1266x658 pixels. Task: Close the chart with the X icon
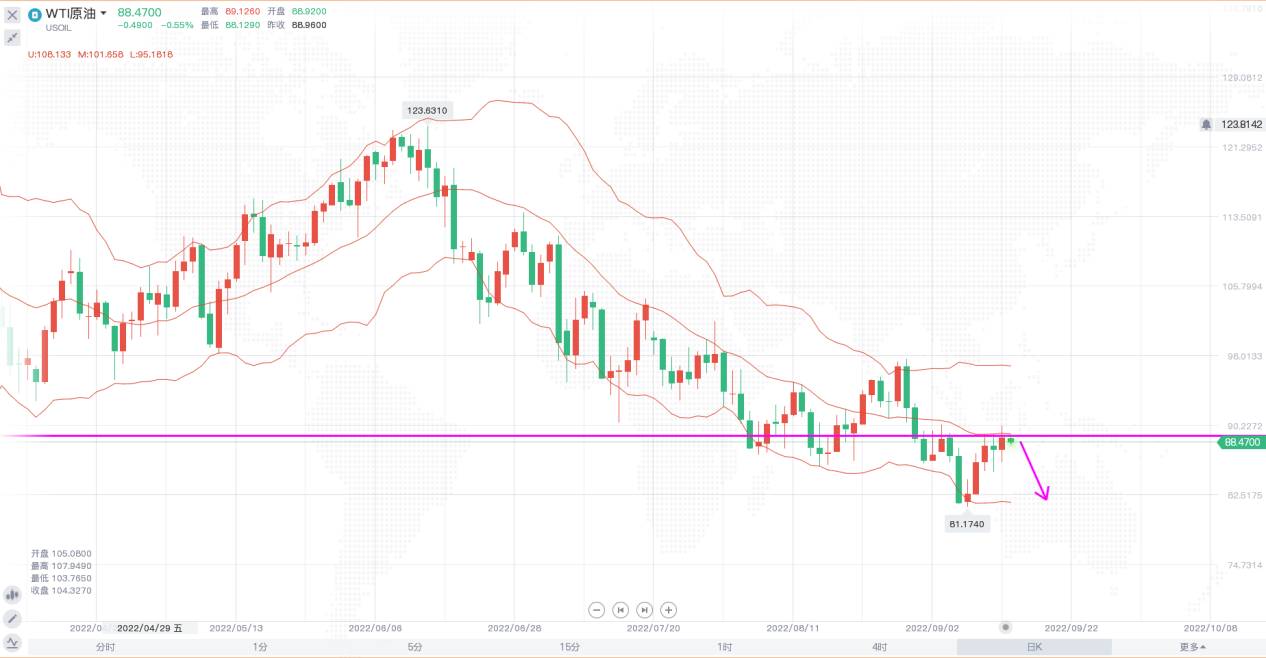(12, 15)
